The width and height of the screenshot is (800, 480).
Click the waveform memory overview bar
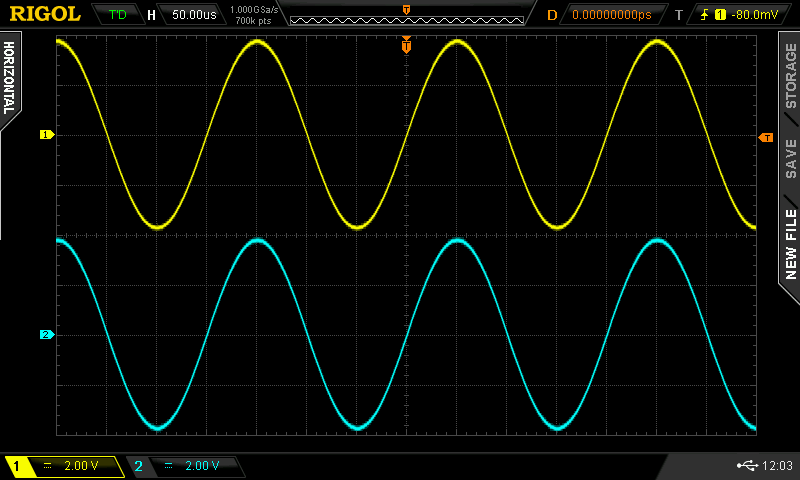click(x=407, y=20)
